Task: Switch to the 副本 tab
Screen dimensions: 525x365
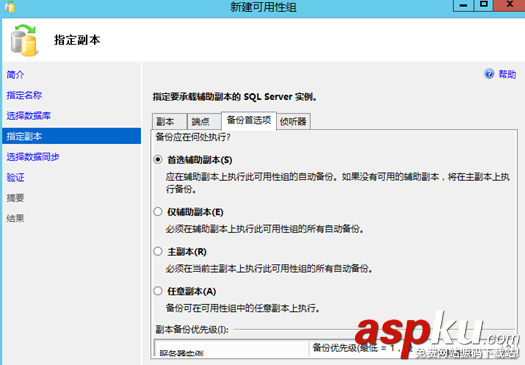Action: [169, 121]
